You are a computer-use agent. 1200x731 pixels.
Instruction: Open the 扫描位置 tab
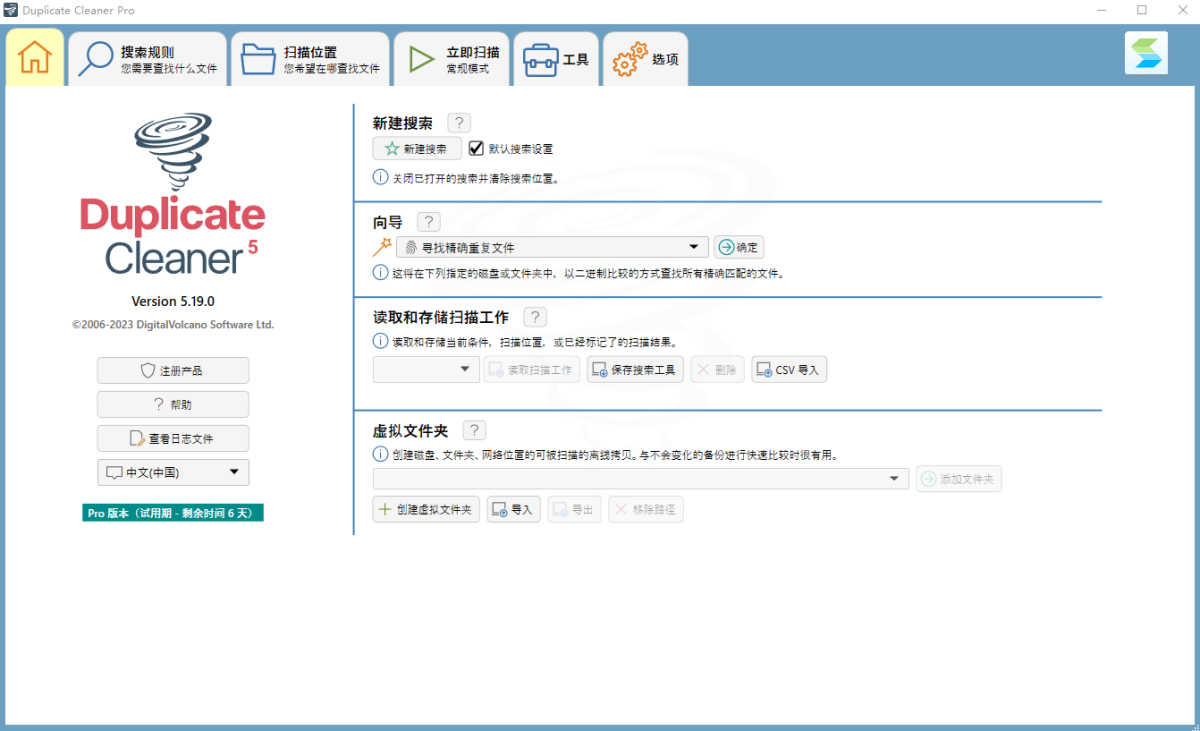click(310, 58)
